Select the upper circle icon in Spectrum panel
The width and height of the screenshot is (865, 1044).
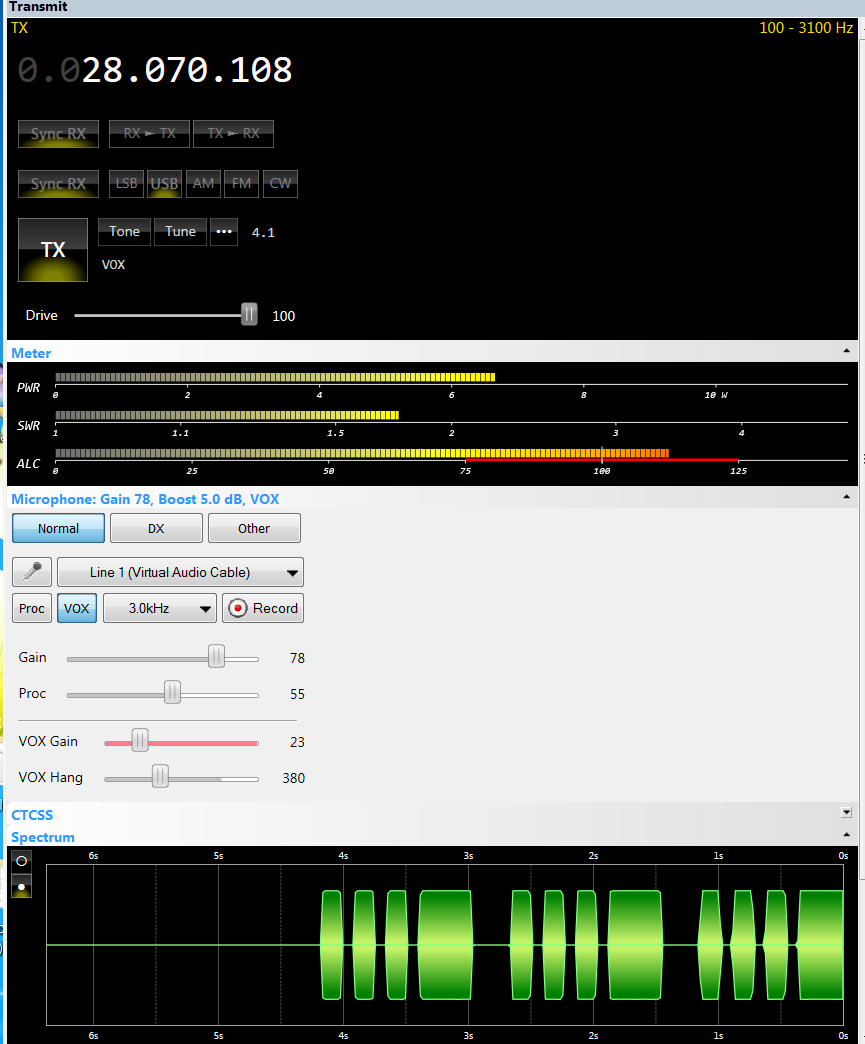[x=21, y=860]
